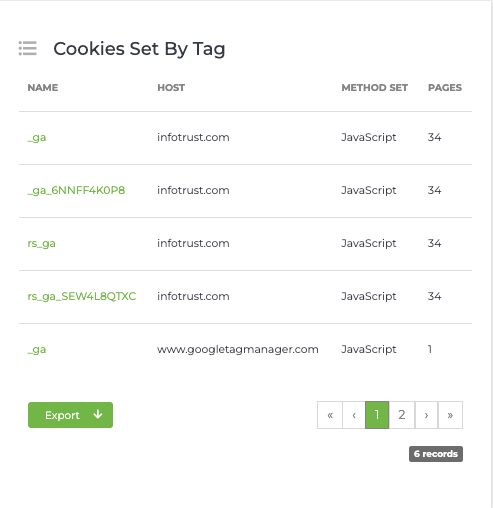Open the _ga cookie for www.googletagmanager.com
Screen dimensions: 493x508
coord(37,349)
